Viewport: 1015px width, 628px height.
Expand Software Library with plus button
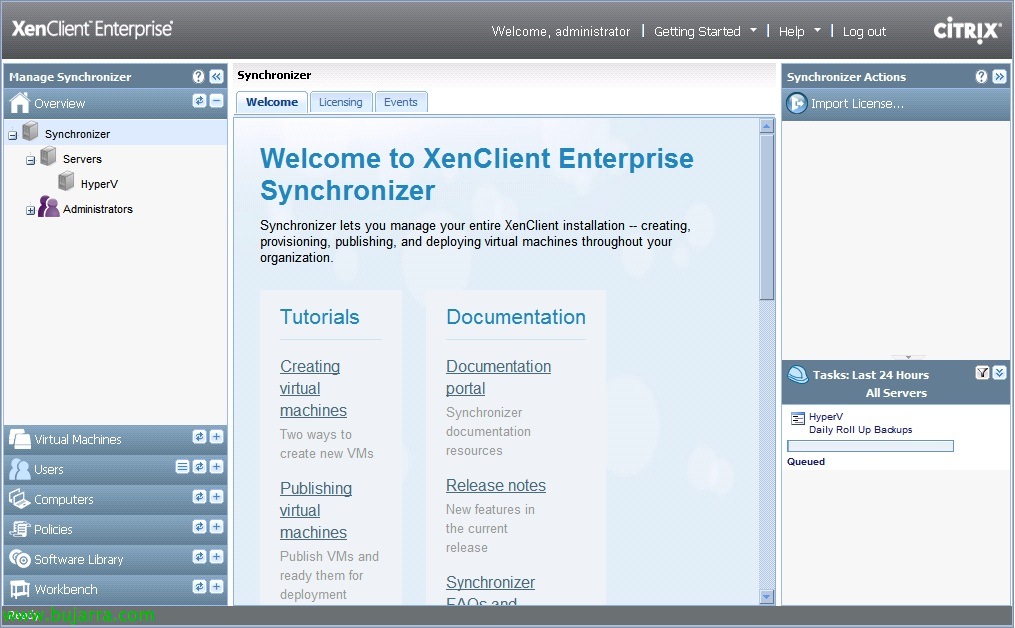(x=217, y=557)
